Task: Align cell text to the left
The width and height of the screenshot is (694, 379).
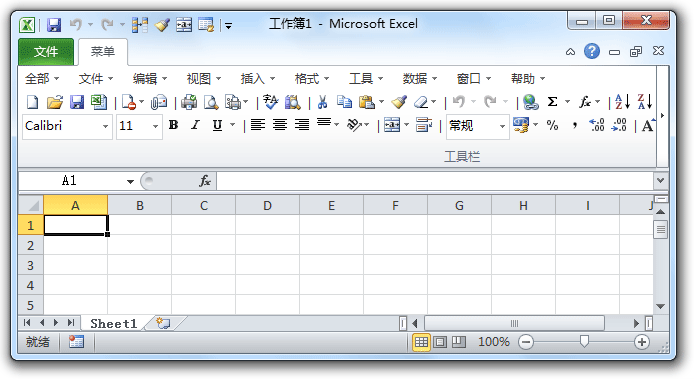Action: click(x=258, y=125)
